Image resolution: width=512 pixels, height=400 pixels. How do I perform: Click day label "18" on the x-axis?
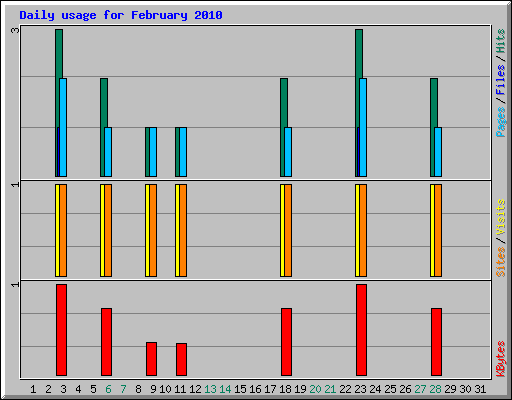(x=285, y=389)
